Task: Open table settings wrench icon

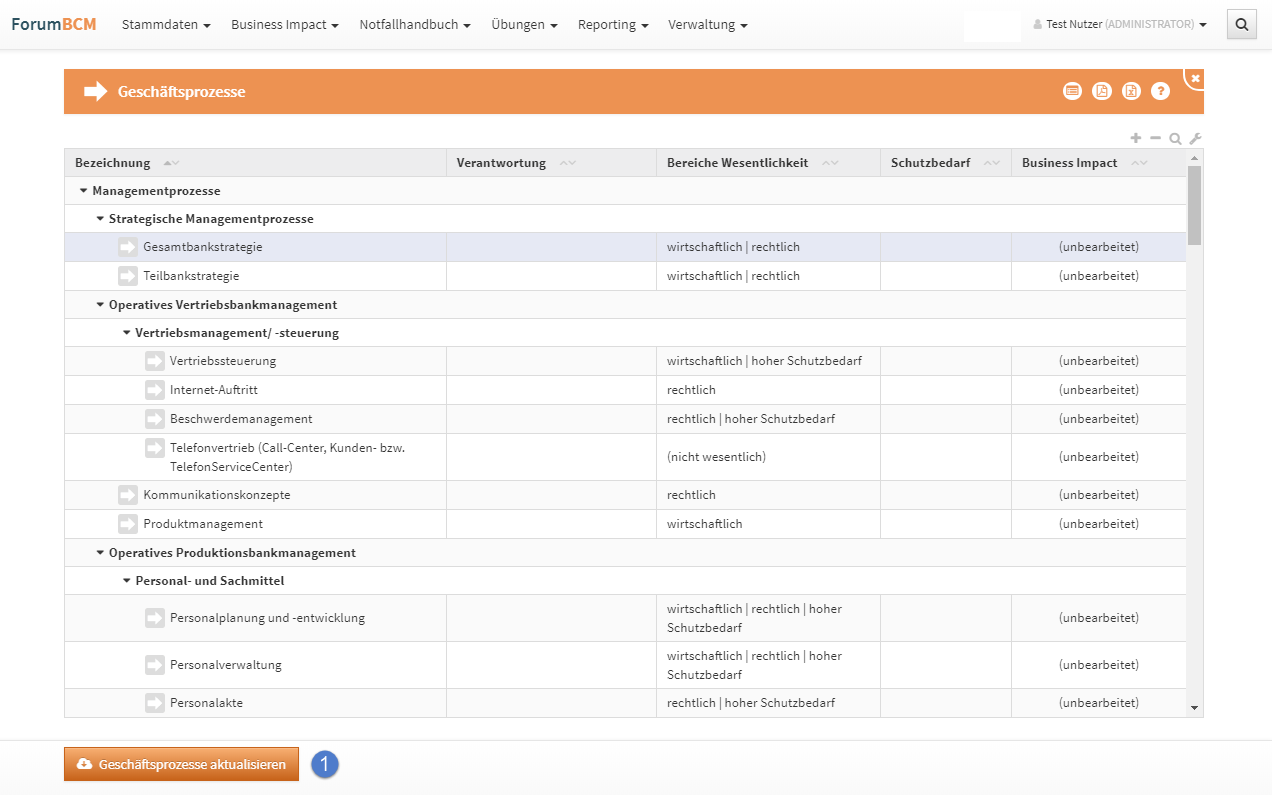Action: click(1195, 139)
